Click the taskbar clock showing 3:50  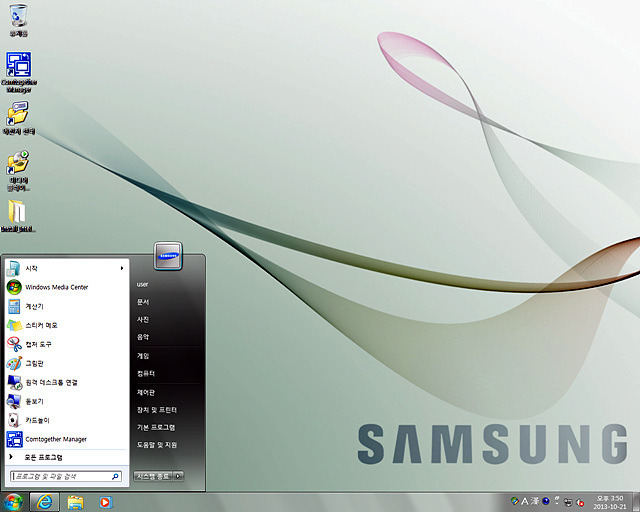tap(610, 502)
